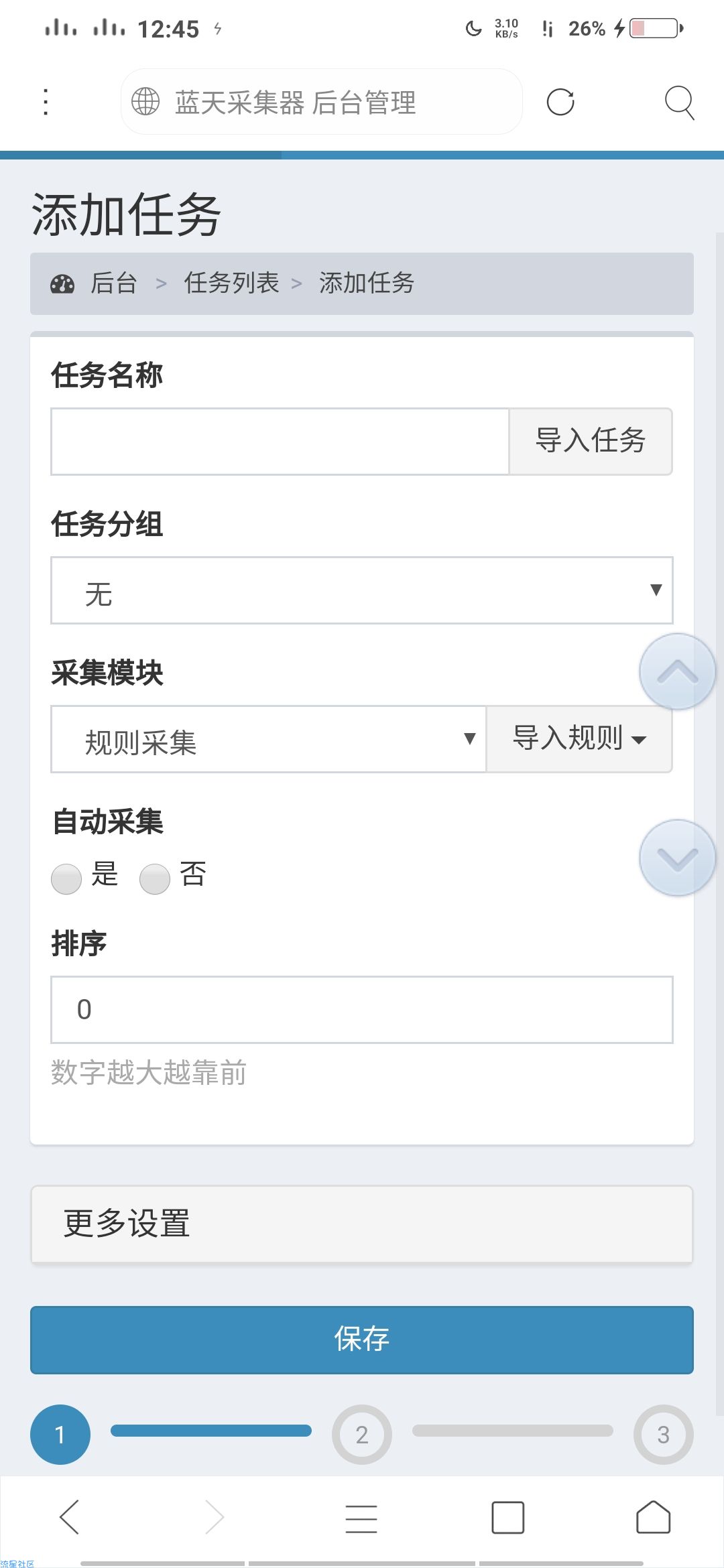Go to the browser home icon
Image resolution: width=724 pixels, height=1568 pixels.
[653, 1516]
